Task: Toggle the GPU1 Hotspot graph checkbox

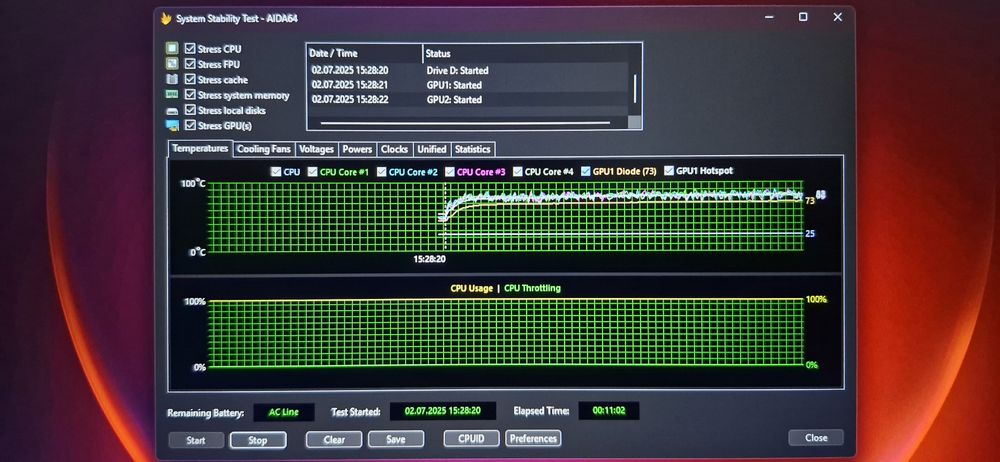Action: 668,171
